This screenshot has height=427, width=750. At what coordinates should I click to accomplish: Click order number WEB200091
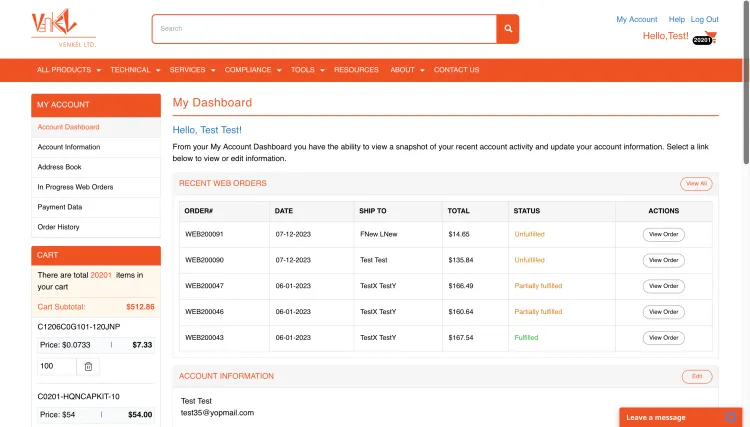pos(204,234)
